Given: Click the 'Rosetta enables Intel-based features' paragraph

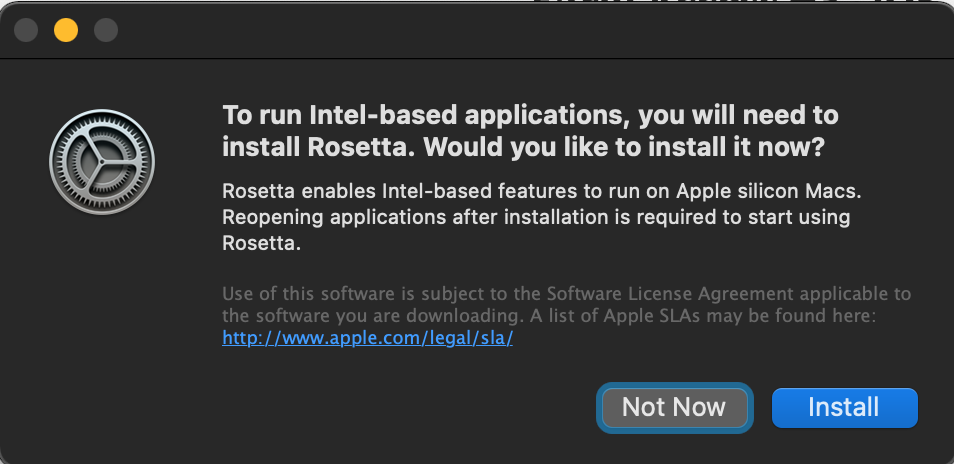Looking at the screenshot, I should [x=541, y=217].
